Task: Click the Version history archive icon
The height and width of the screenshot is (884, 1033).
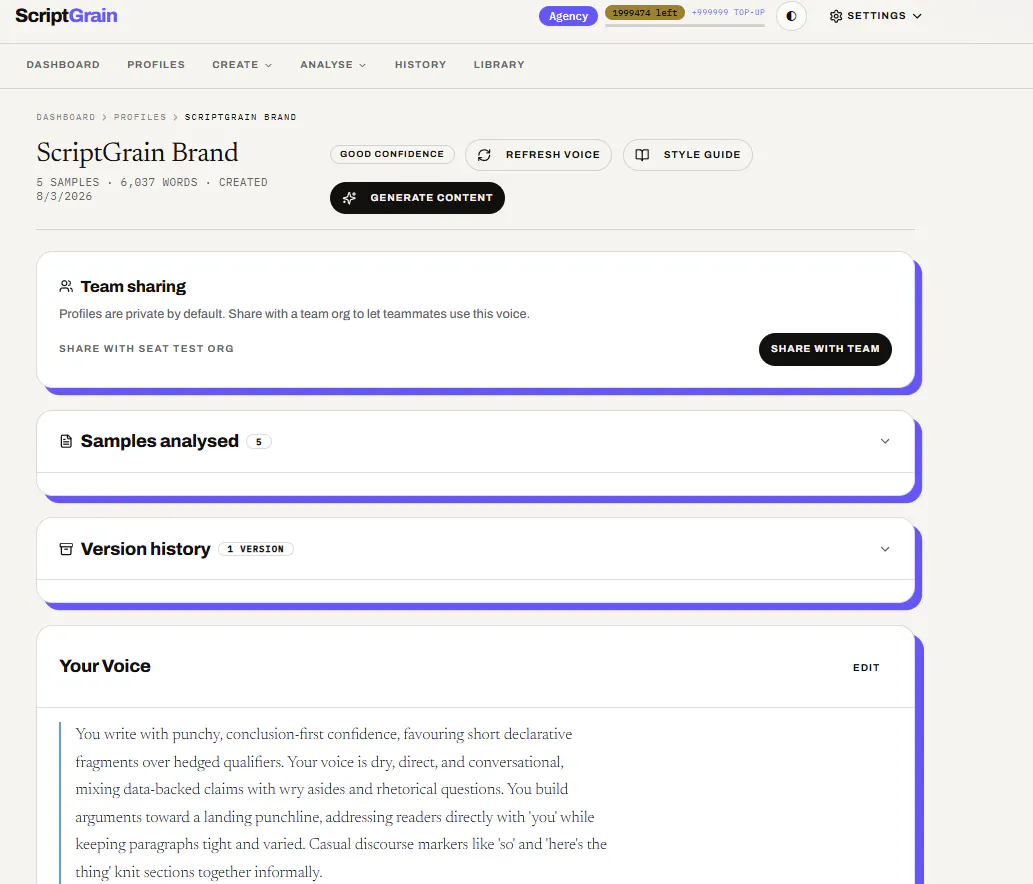Action: tap(66, 549)
